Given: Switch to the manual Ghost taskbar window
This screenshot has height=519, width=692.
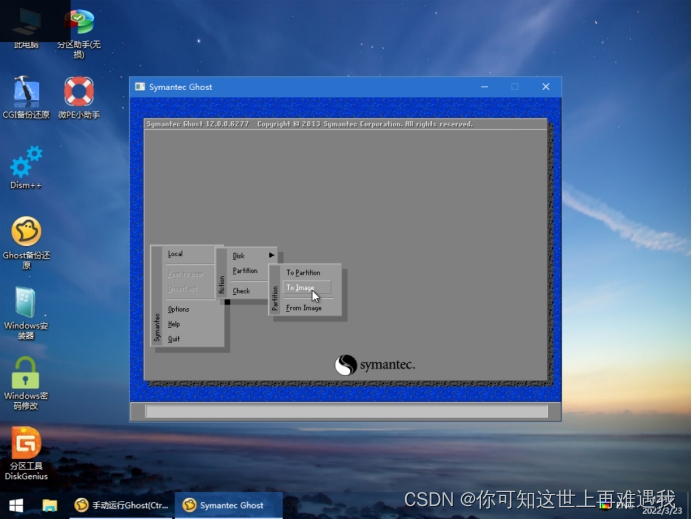Looking at the screenshot, I should [122, 505].
